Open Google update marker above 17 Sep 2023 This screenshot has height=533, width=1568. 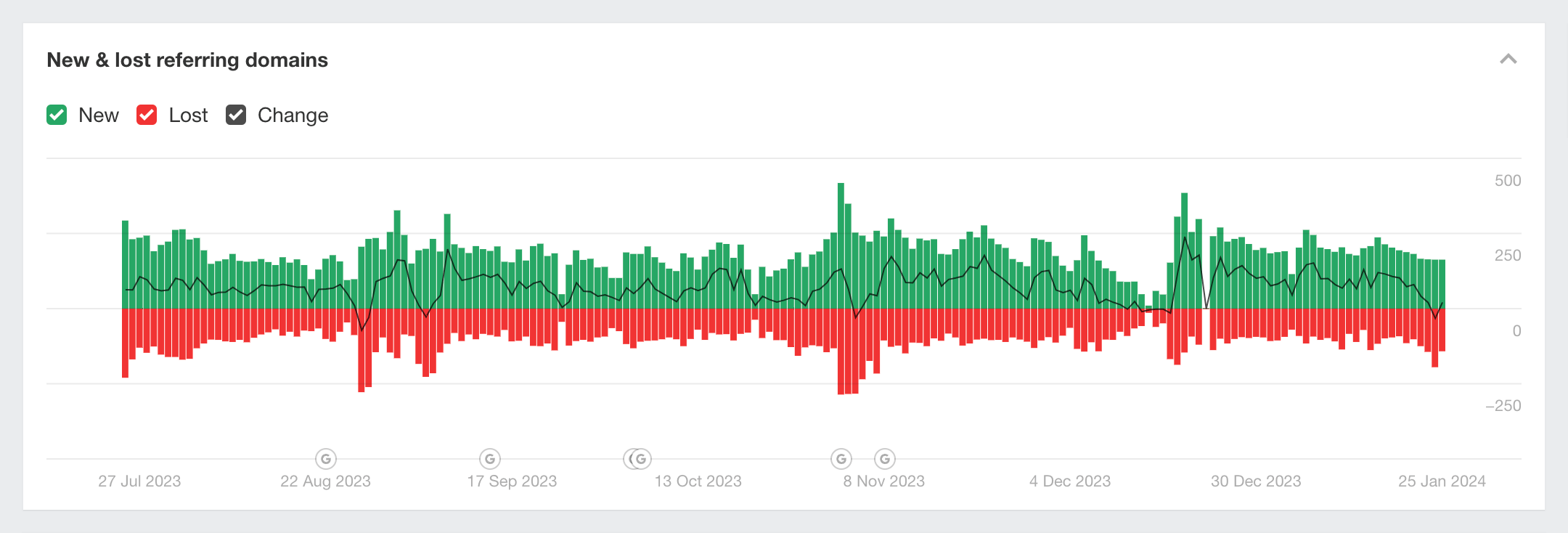point(490,459)
